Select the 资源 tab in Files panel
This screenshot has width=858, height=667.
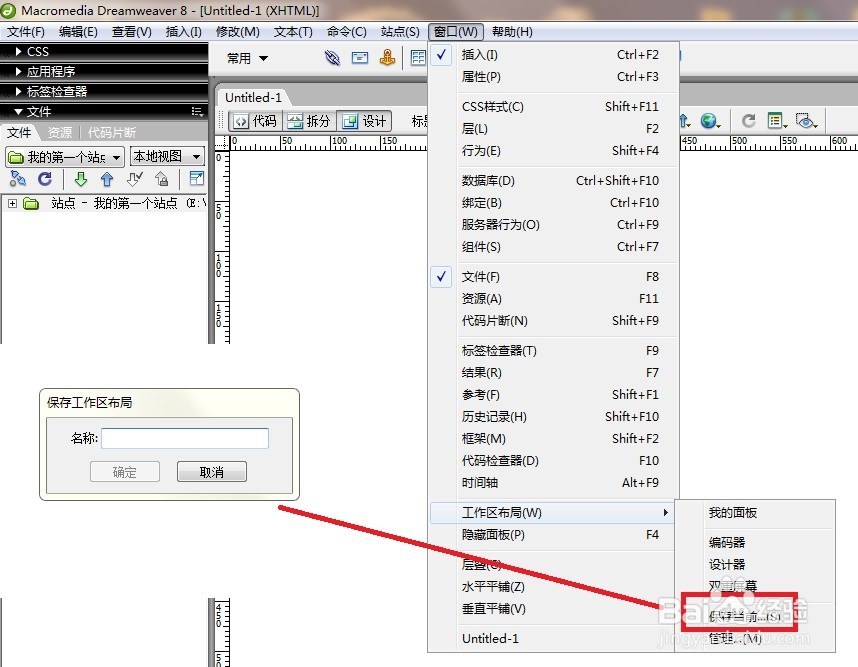pos(60,132)
